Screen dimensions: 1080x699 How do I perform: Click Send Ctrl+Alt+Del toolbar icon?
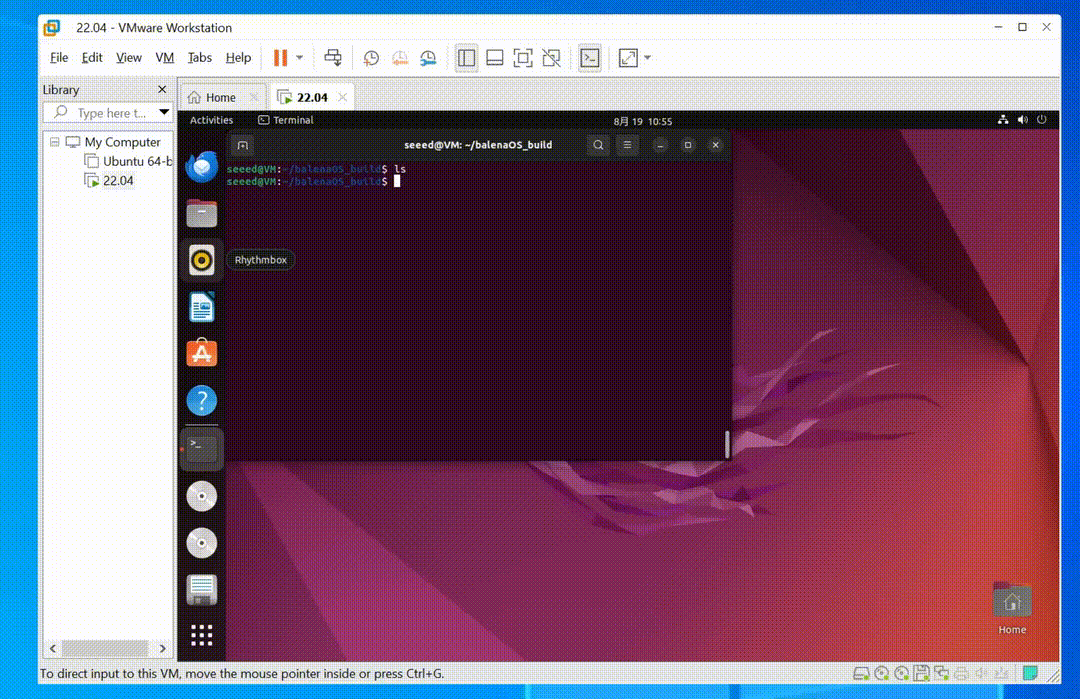334,58
